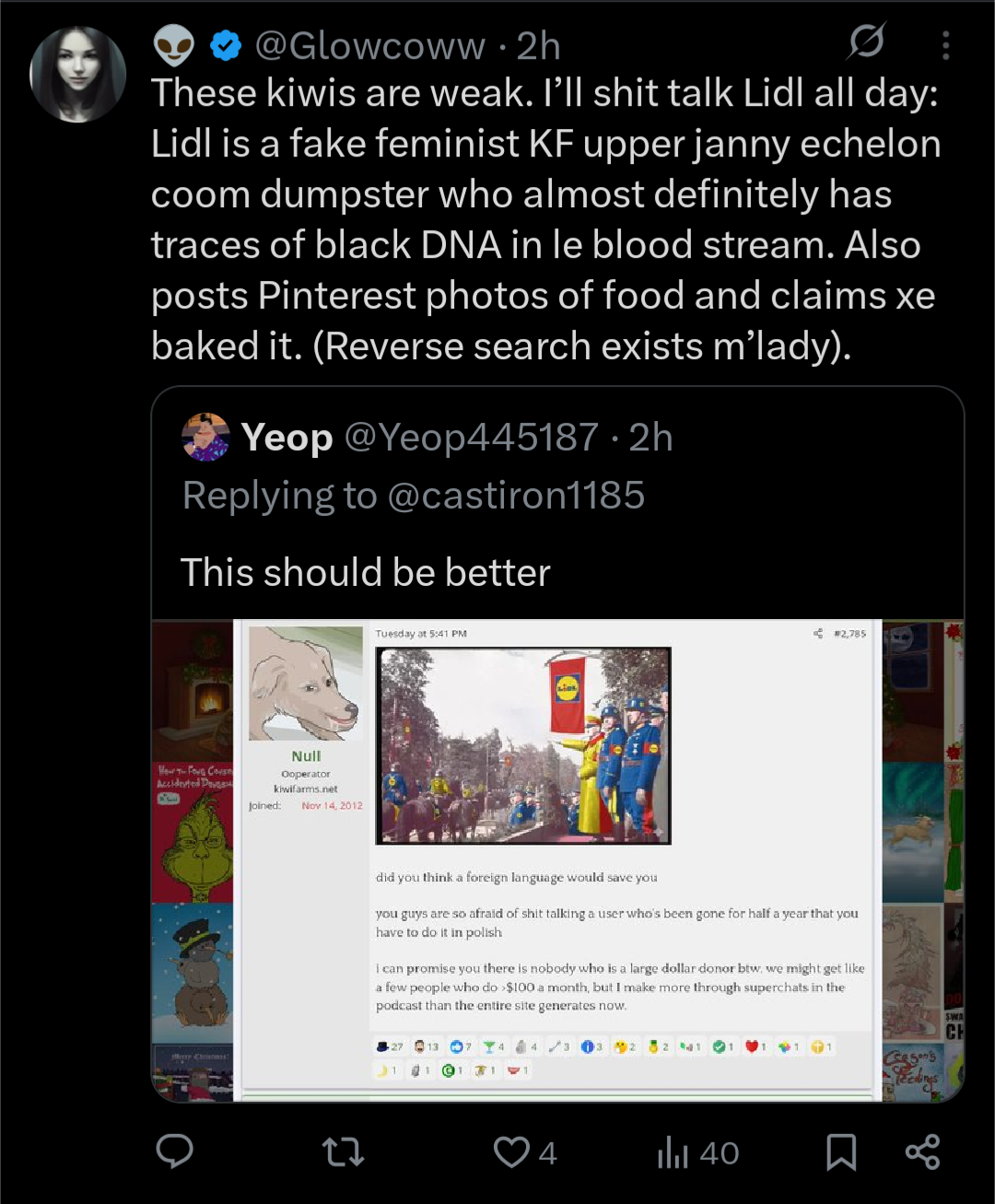Click the forum post share icon near #2,785
This screenshot has height=1204, width=995.
[817, 634]
